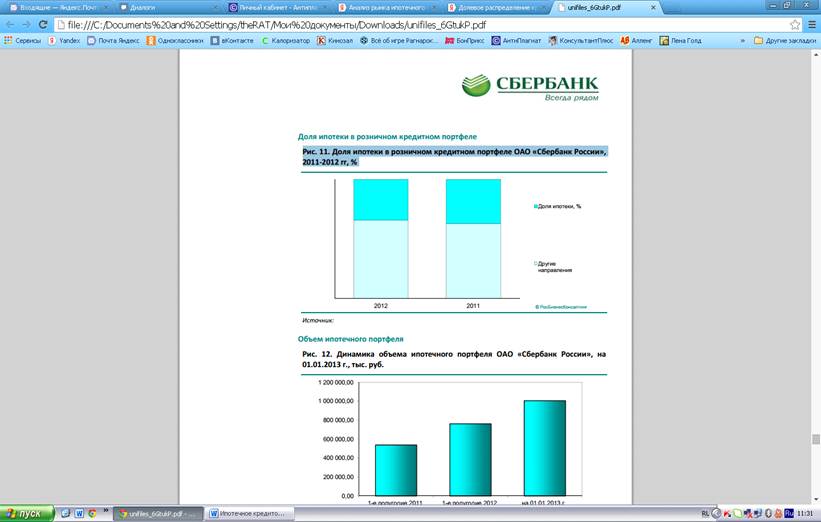
Task: Expand hidden bookmarks with the chevron
Action: click(742, 40)
